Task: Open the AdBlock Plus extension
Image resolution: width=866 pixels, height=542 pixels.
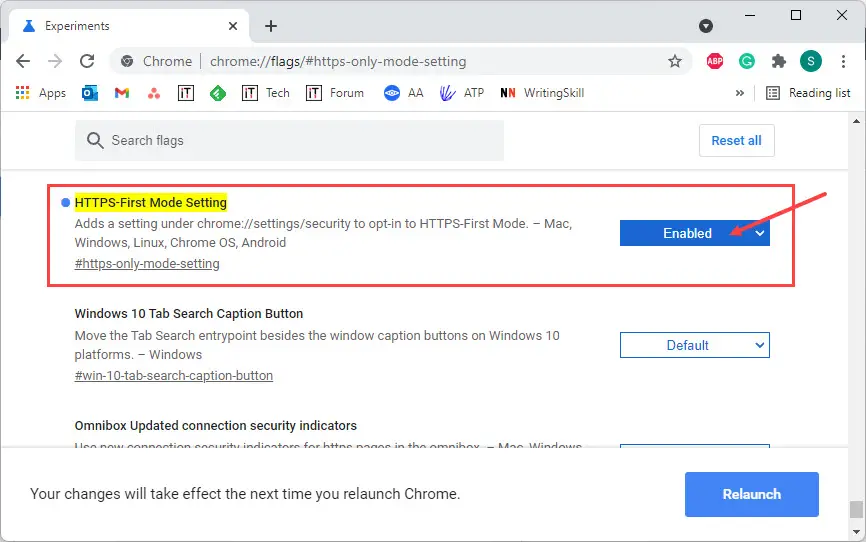Action: (715, 61)
